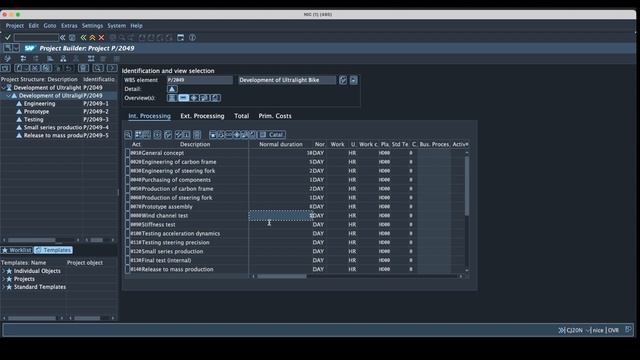Expand Individual Objects in Templates
The height and width of the screenshot is (360, 640).
point(4,271)
